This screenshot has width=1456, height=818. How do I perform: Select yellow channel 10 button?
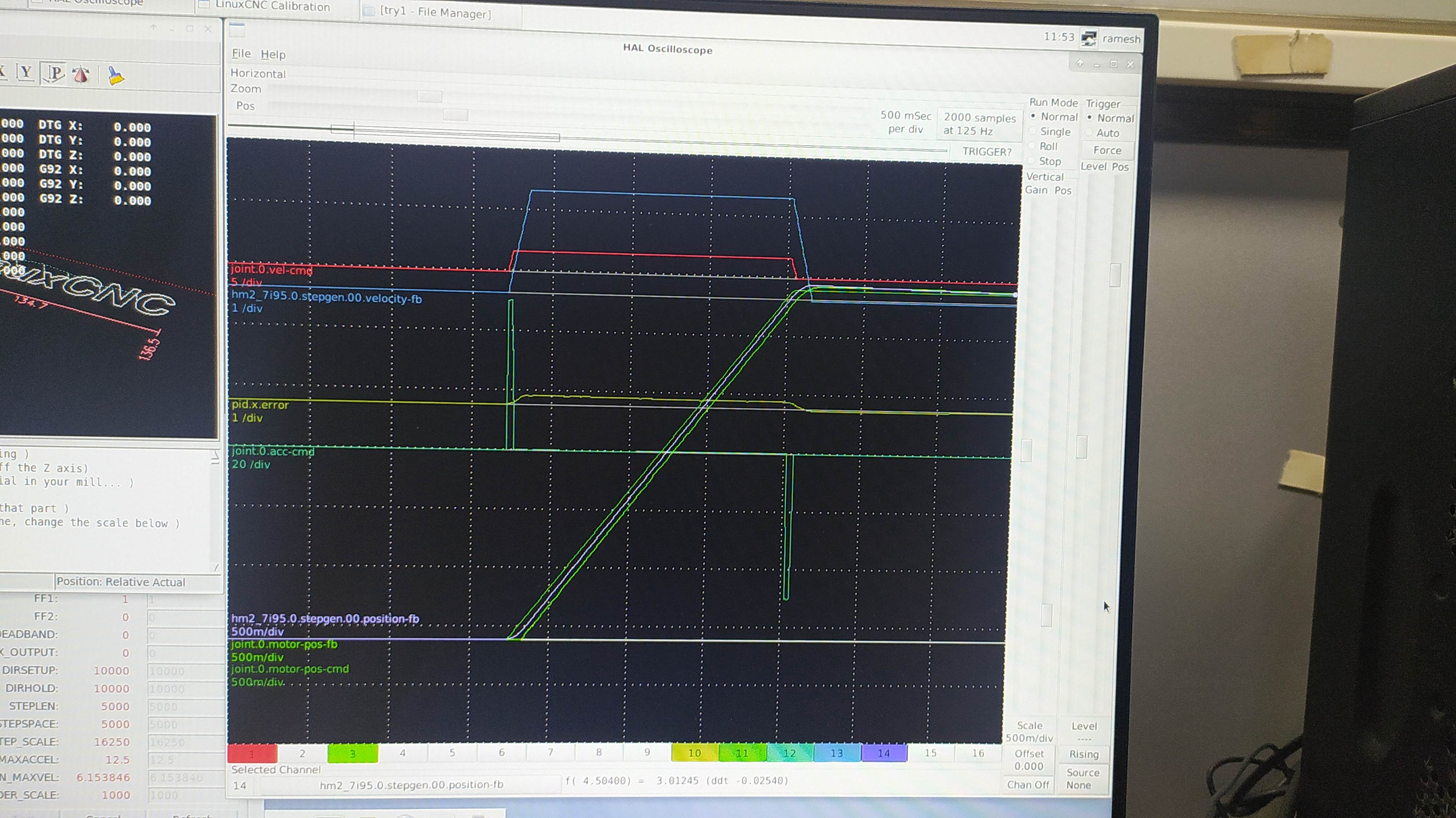click(695, 752)
